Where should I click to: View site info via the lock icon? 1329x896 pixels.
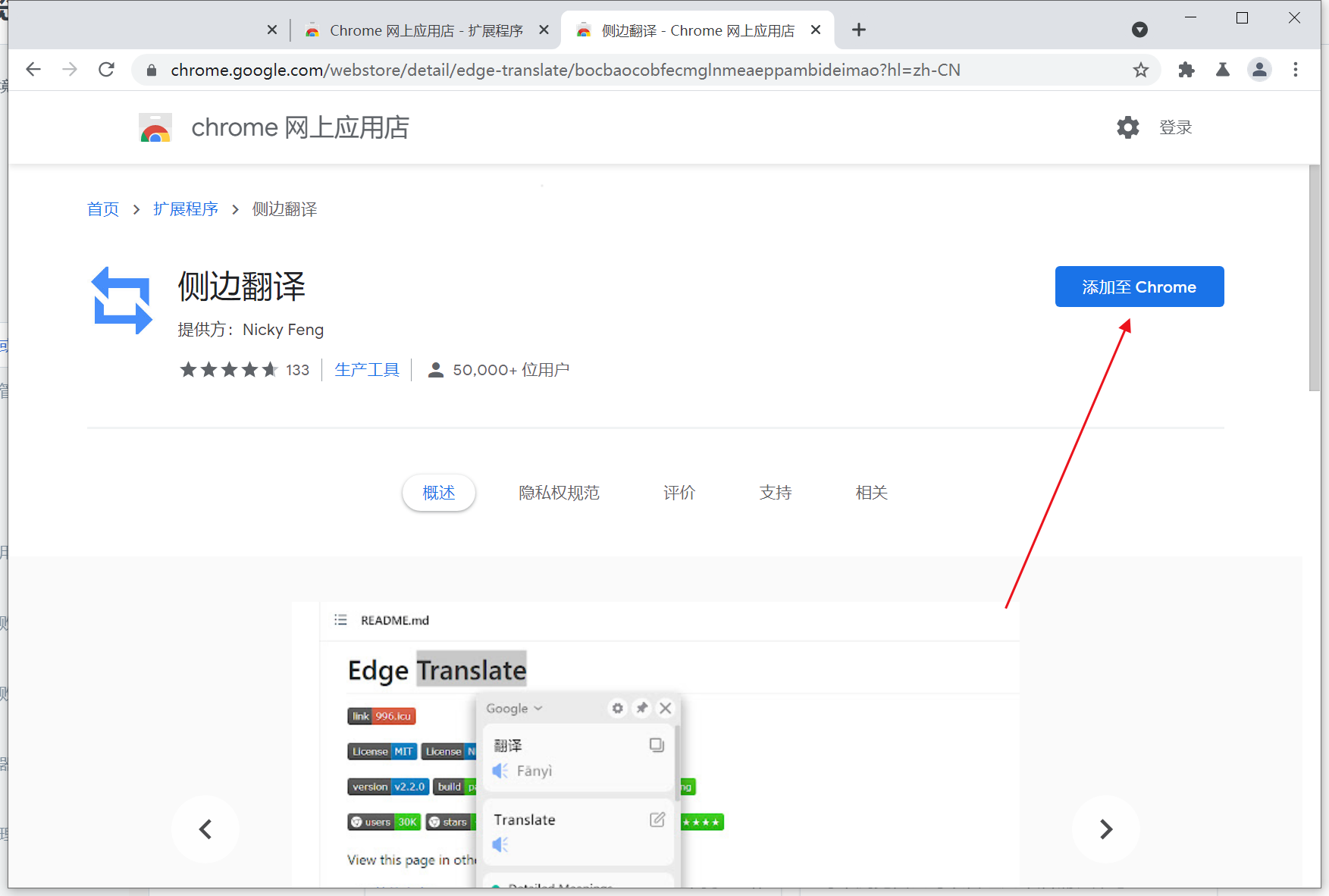[x=152, y=70]
